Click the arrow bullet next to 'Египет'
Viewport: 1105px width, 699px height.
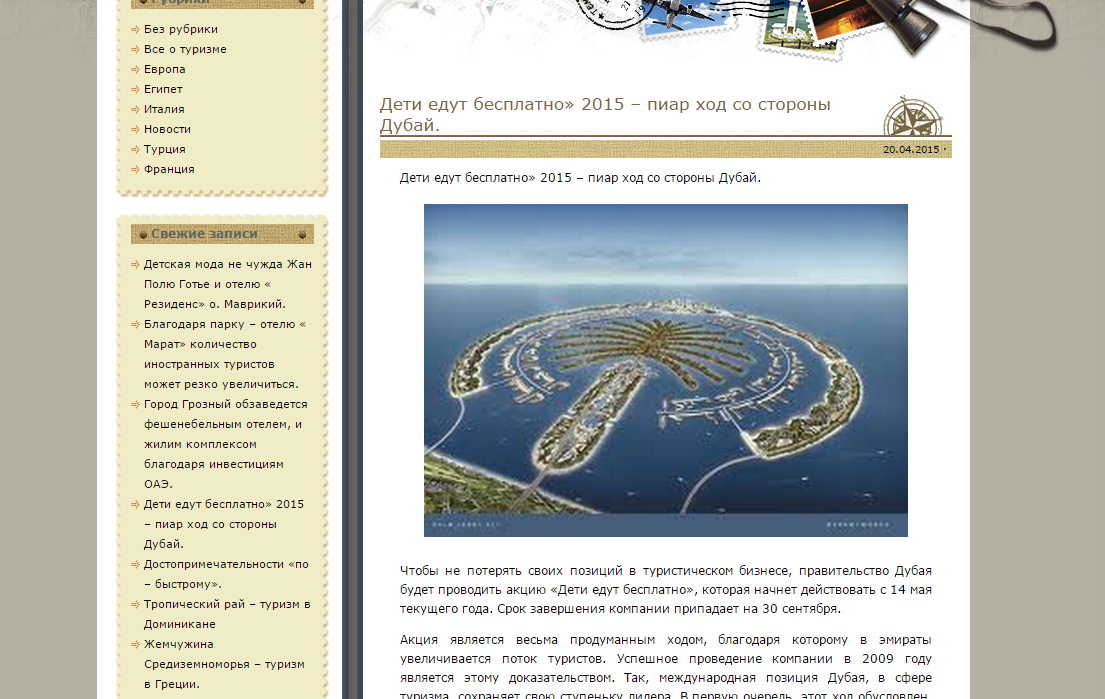pos(135,89)
